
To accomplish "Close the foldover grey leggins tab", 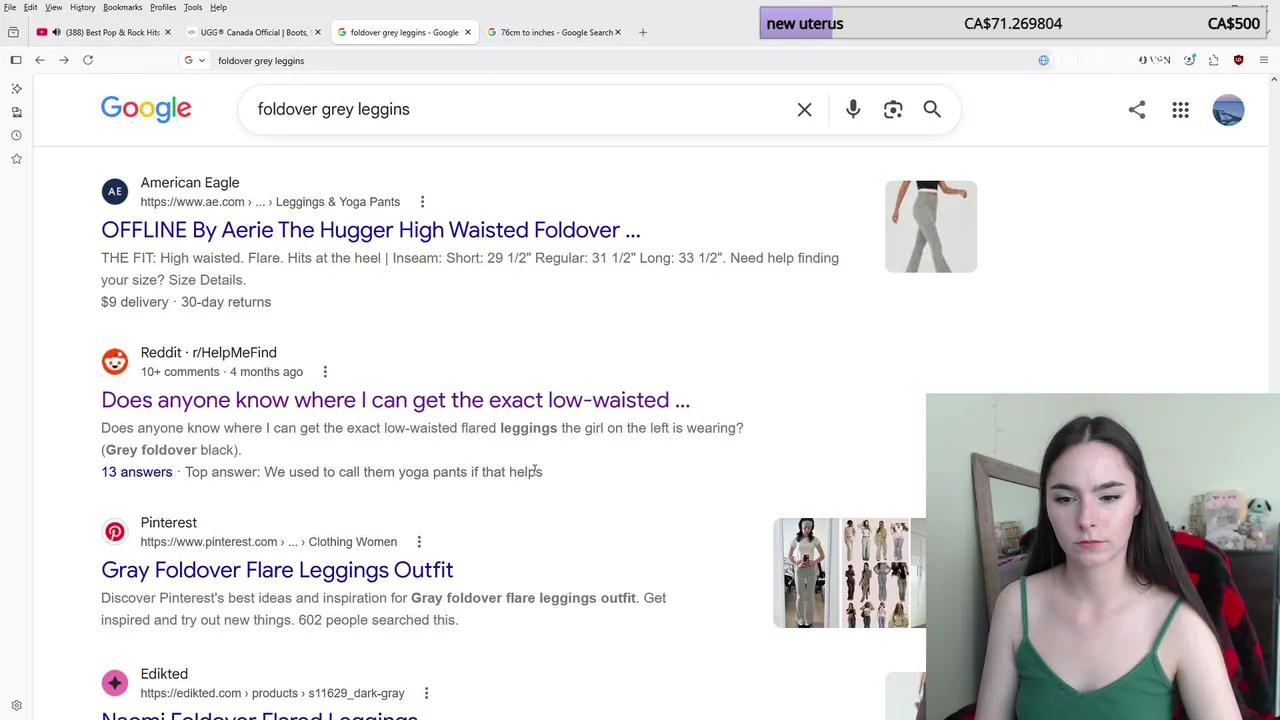I will (467, 32).
